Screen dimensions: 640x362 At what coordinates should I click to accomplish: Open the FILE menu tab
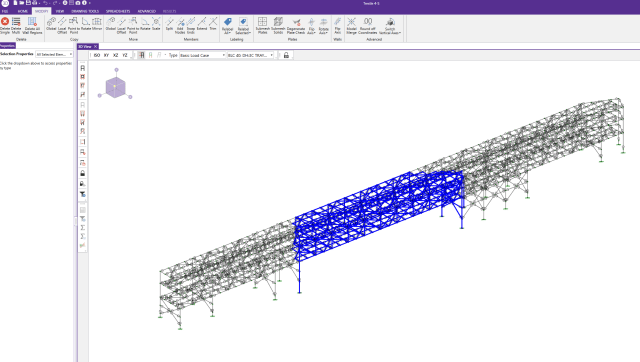pyautogui.click(x=5, y=11)
